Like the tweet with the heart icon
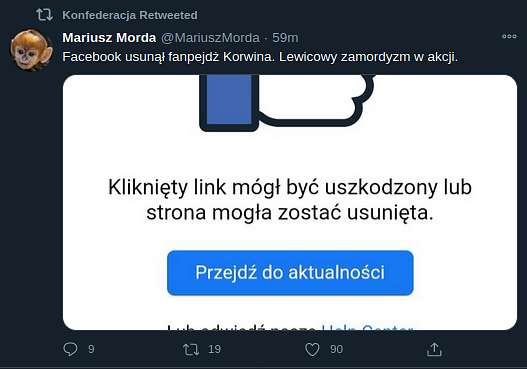This screenshot has height=369, width=527. click(312, 350)
